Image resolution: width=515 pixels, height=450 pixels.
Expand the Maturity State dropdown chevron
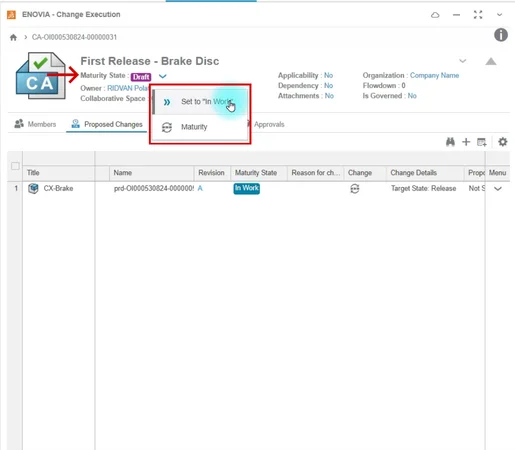(x=163, y=76)
